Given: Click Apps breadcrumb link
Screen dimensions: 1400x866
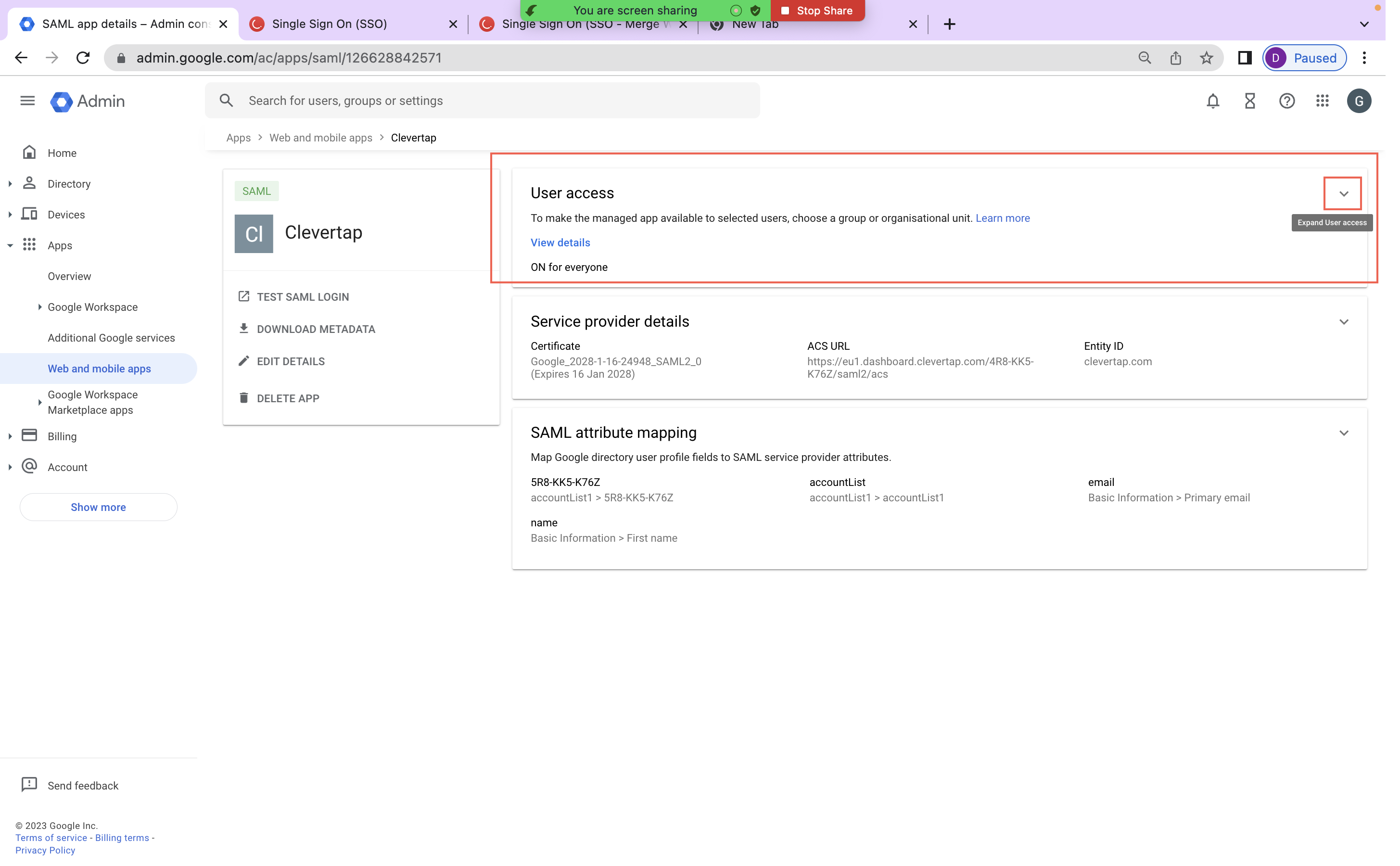Looking at the screenshot, I should [238, 138].
